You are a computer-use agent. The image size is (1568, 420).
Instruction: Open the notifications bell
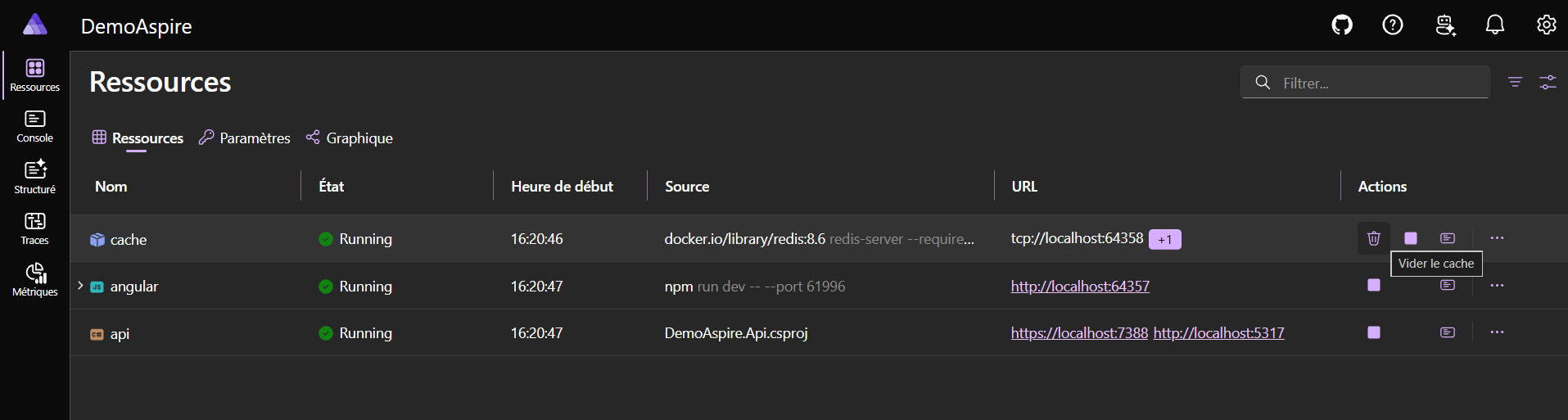pyautogui.click(x=1495, y=25)
